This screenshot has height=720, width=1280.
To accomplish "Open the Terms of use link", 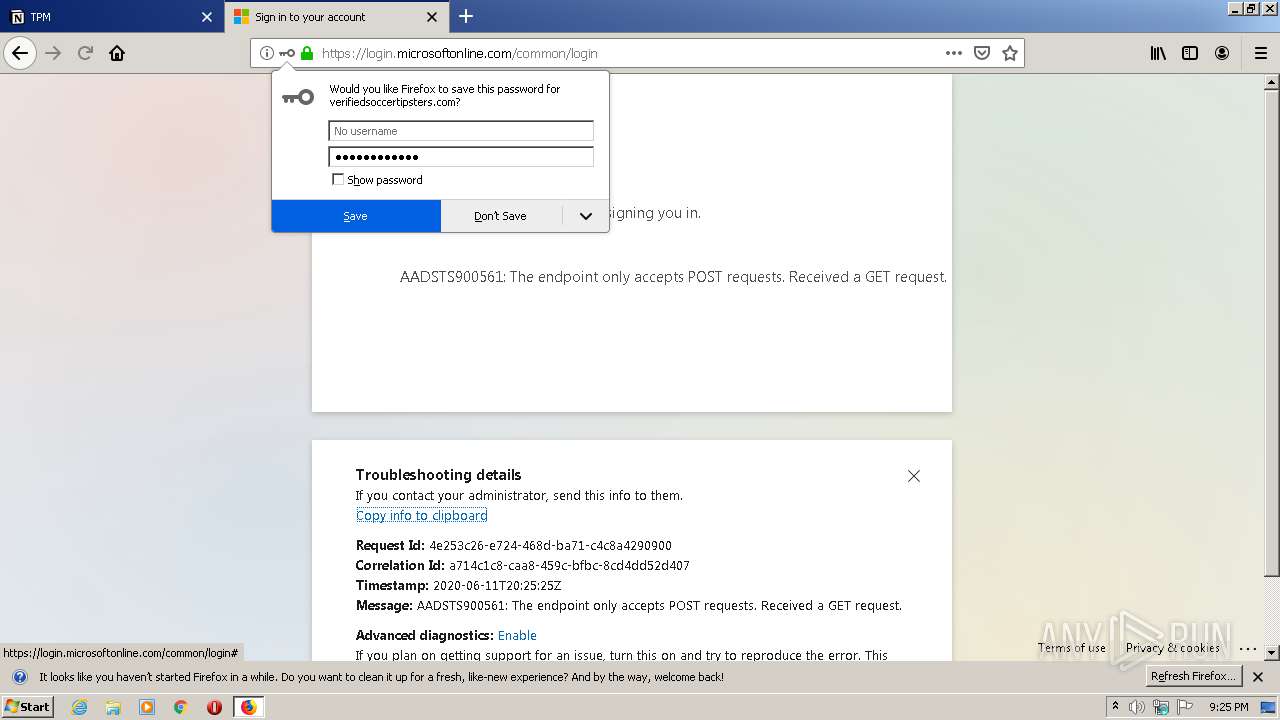I will click(x=1072, y=648).
